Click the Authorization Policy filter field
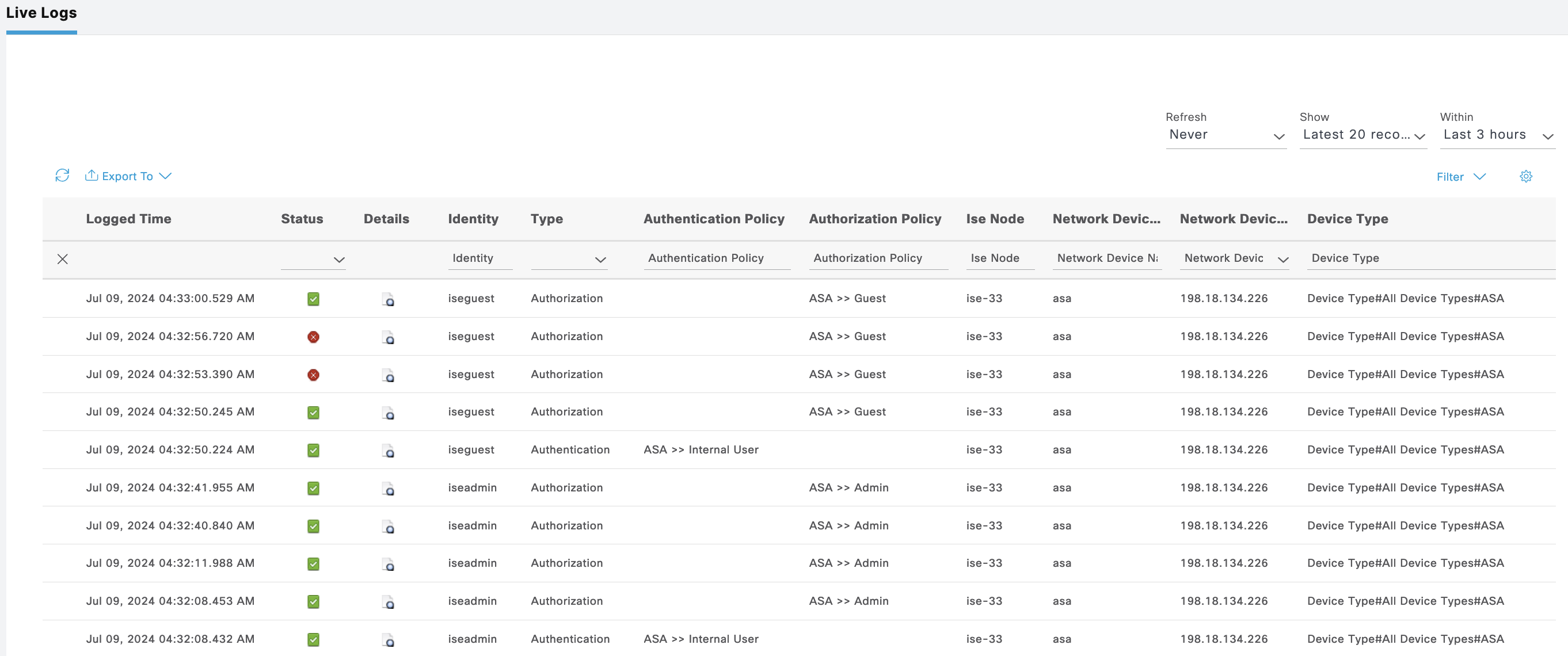This screenshot has width=1568, height=656. point(877,258)
